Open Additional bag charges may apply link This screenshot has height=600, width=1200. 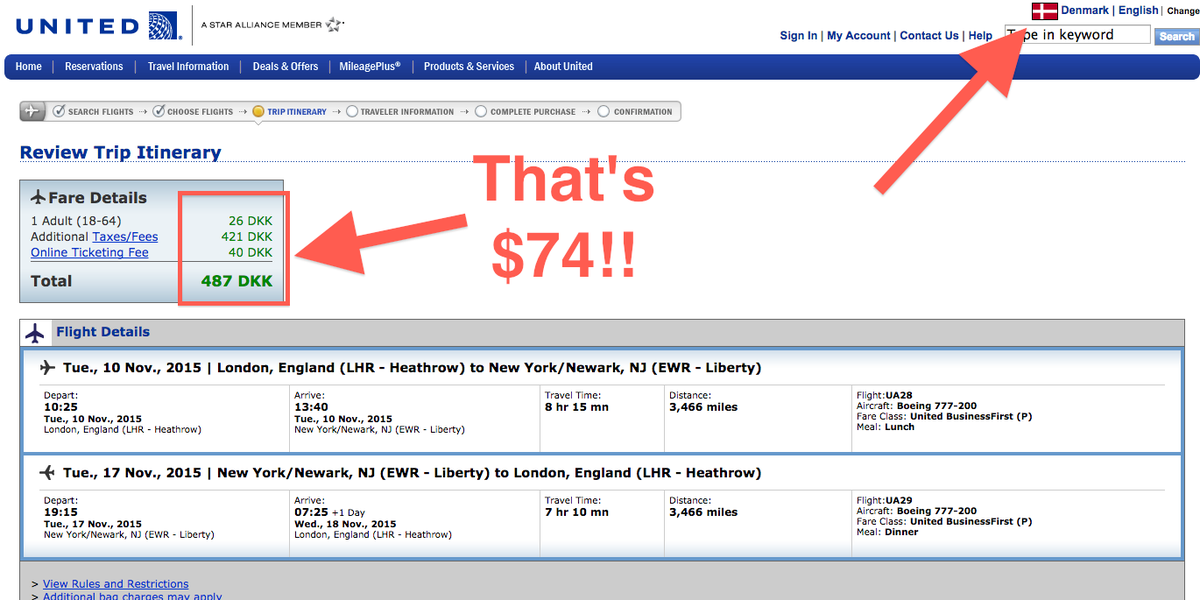132,596
